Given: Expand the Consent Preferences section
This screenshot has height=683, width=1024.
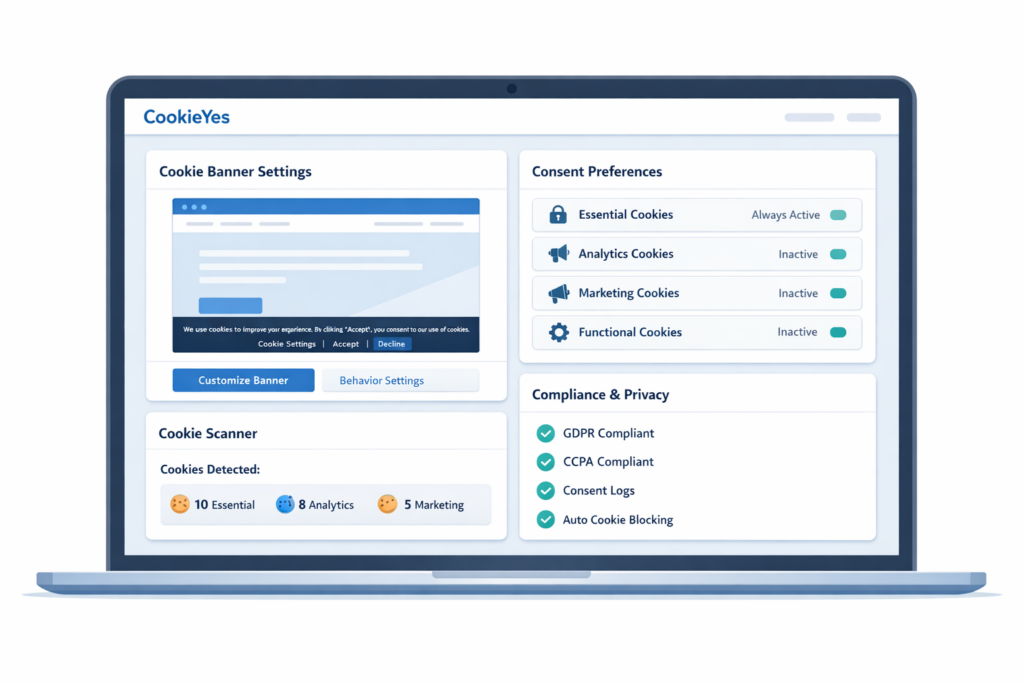Looking at the screenshot, I should coord(596,171).
